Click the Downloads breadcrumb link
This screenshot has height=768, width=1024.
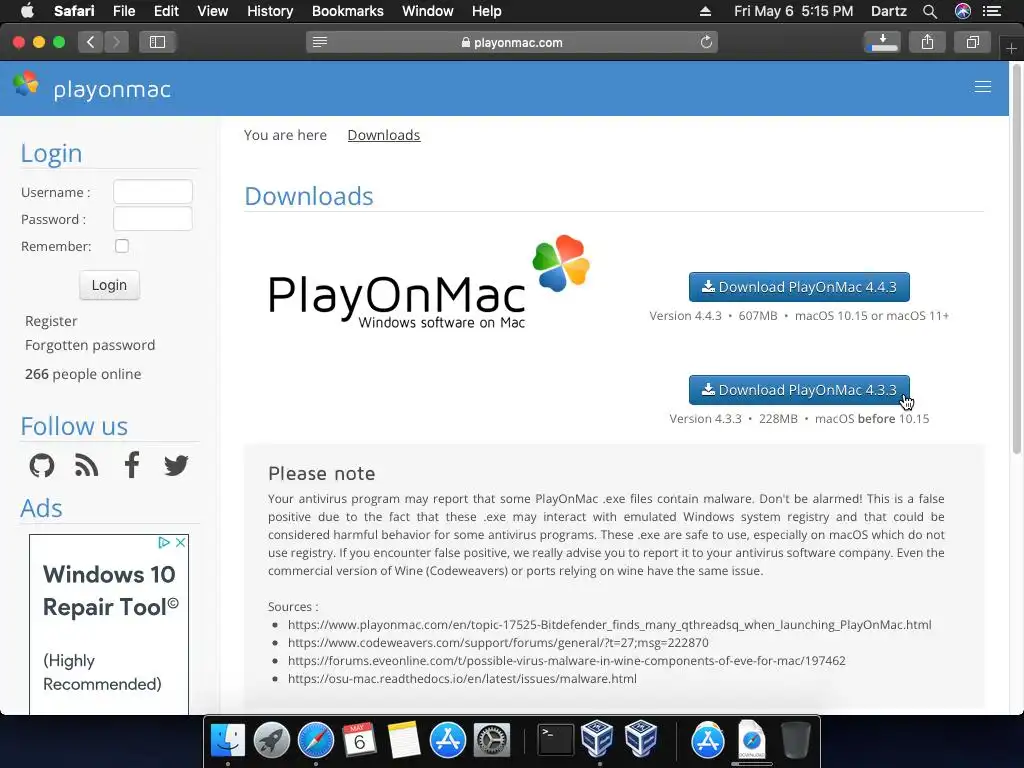[383, 135]
